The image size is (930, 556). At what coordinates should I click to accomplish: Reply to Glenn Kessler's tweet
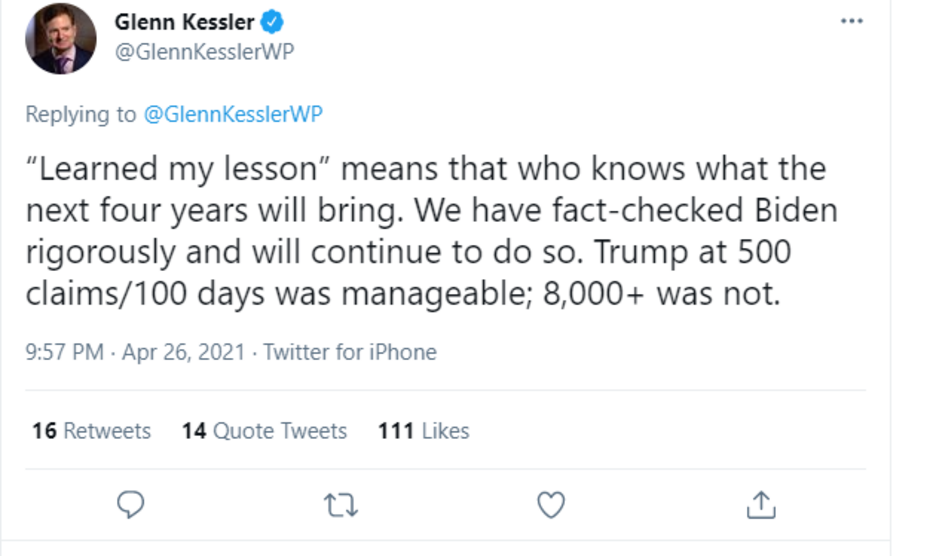(x=131, y=506)
